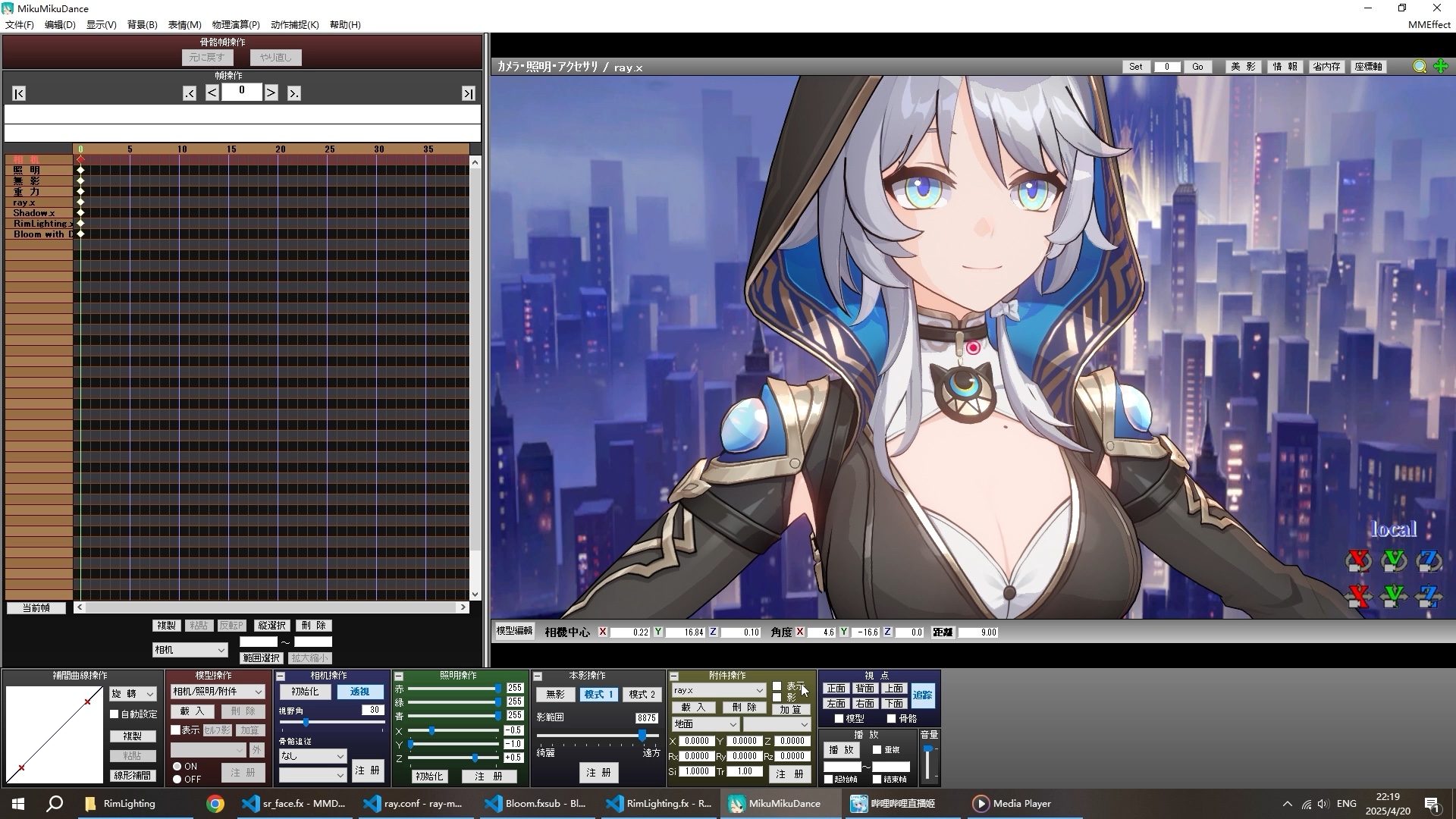Check the 骨格 checkbox under viewpoint

pyautogui.click(x=892, y=718)
